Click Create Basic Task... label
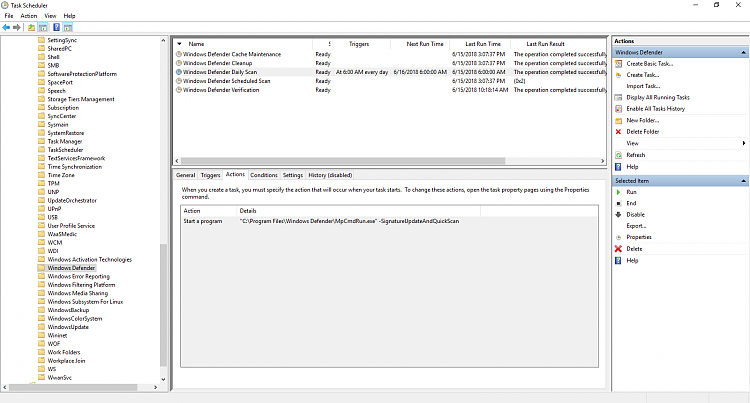 click(x=650, y=64)
